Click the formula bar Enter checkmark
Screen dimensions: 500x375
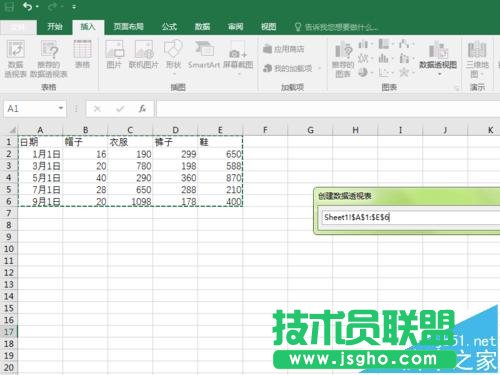click(120, 109)
